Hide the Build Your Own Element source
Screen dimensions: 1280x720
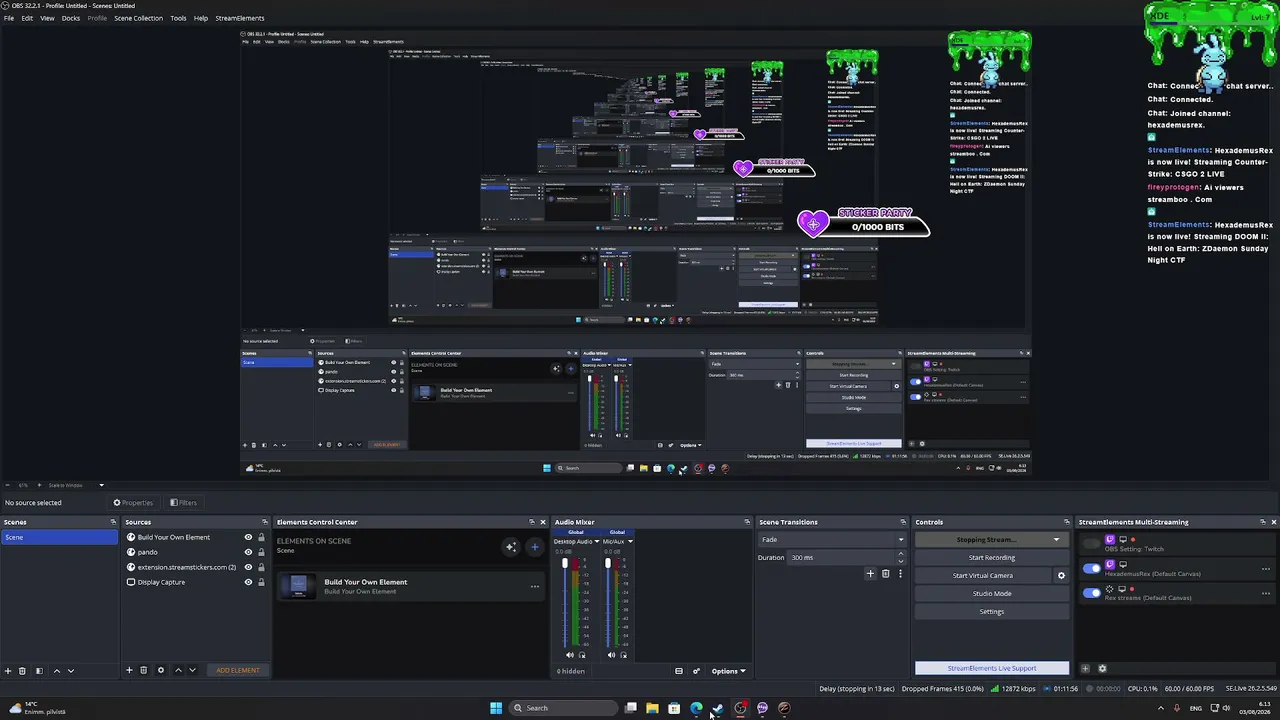[248, 537]
